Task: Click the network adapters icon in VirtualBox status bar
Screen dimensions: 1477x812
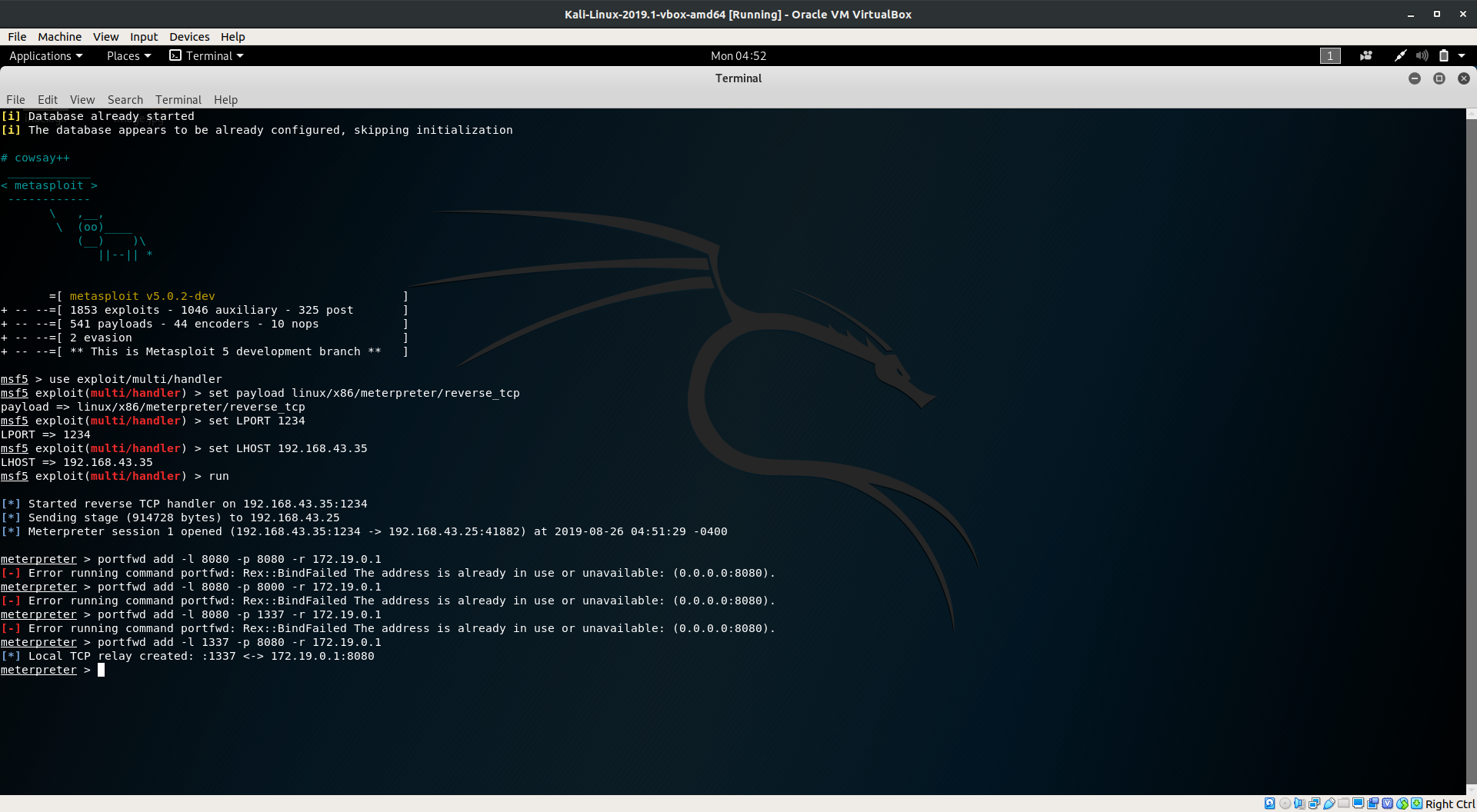Action: coord(1314,804)
